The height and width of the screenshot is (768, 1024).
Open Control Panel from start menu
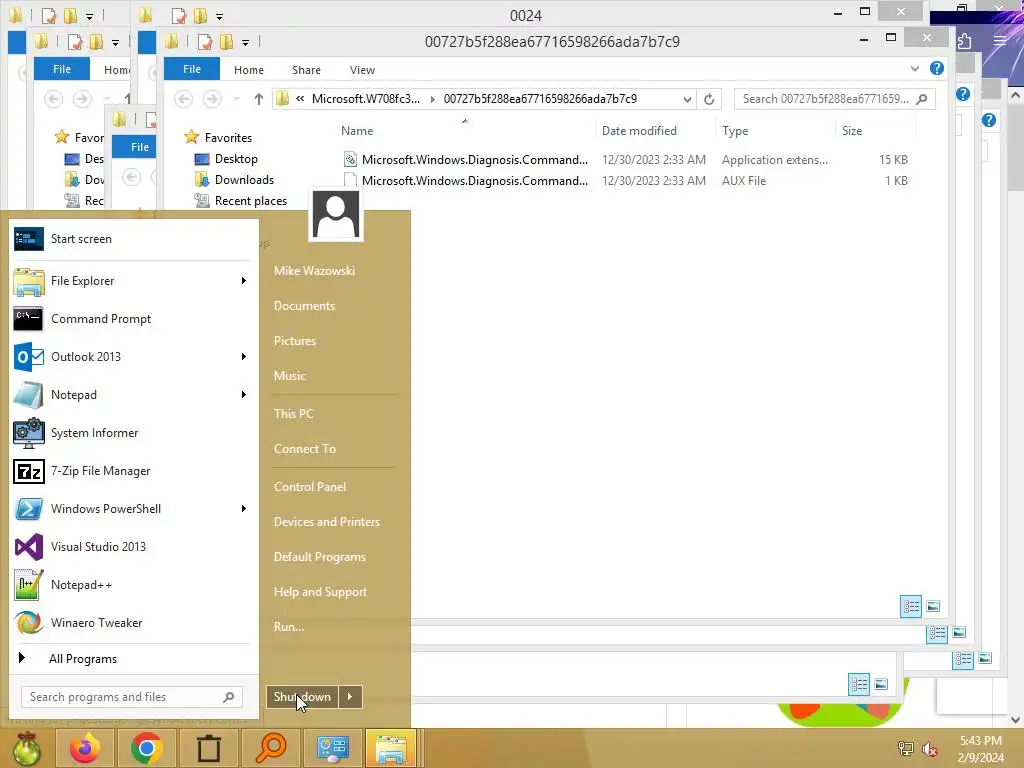point(310,487)
